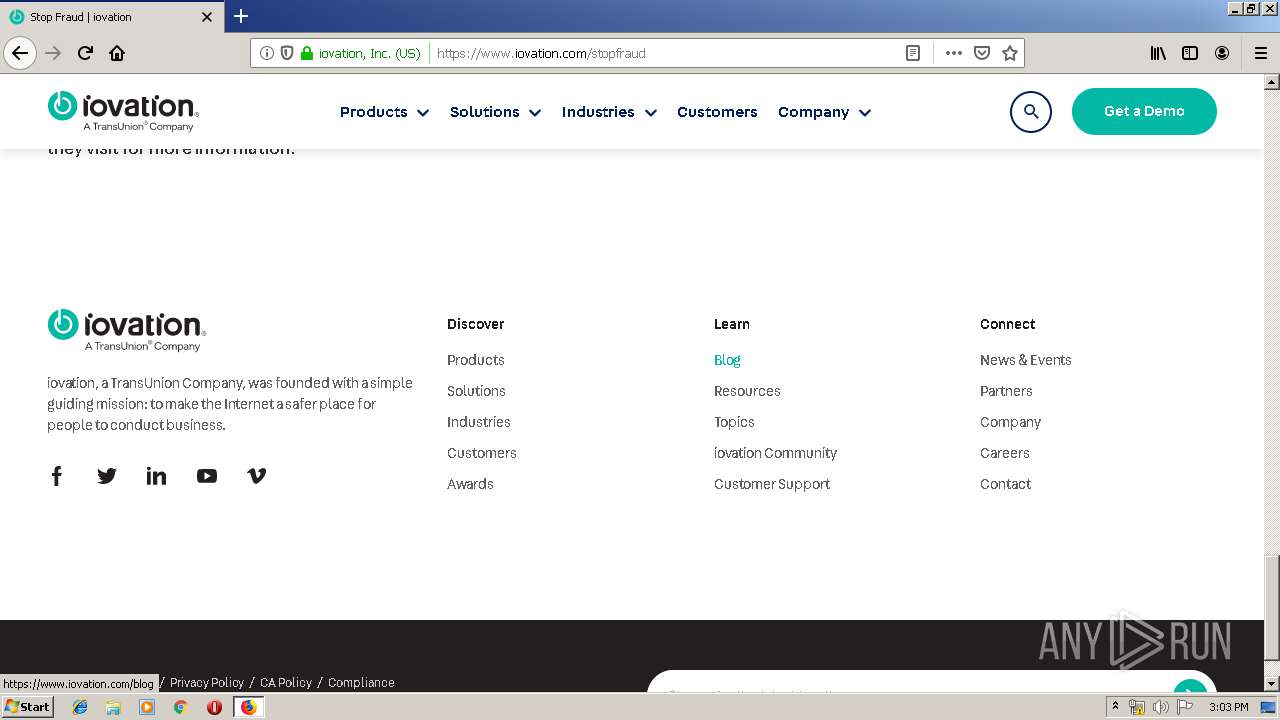This screenshot has height=720, width=1280.
Task: Open Contact link under Connect
Action: tap(1005, 484)
